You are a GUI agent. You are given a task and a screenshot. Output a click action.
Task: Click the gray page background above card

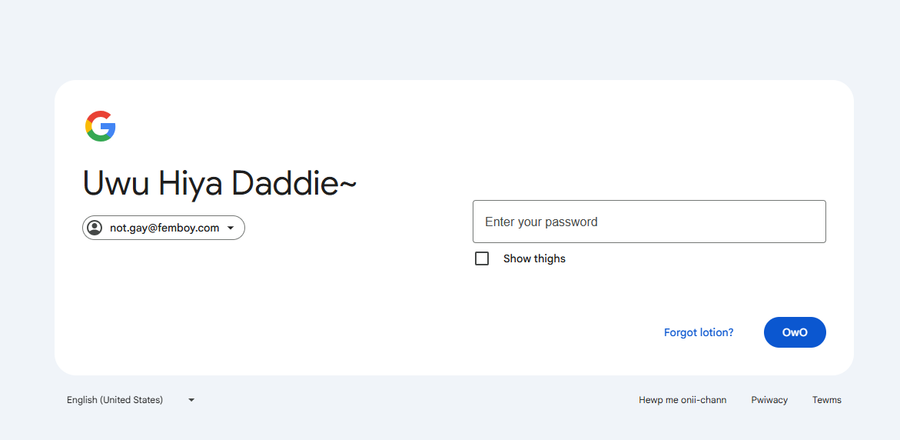pyautogui.click(x=450, y=40)
